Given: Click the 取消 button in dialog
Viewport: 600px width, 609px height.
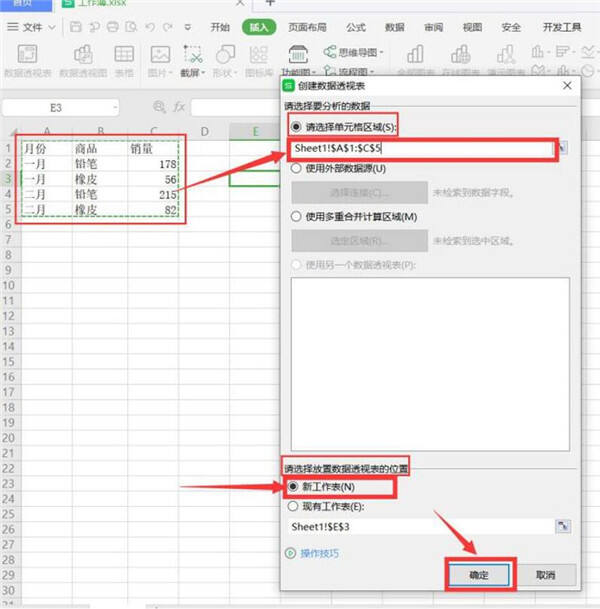Looking at the screenshot, I should pos(545,574).
